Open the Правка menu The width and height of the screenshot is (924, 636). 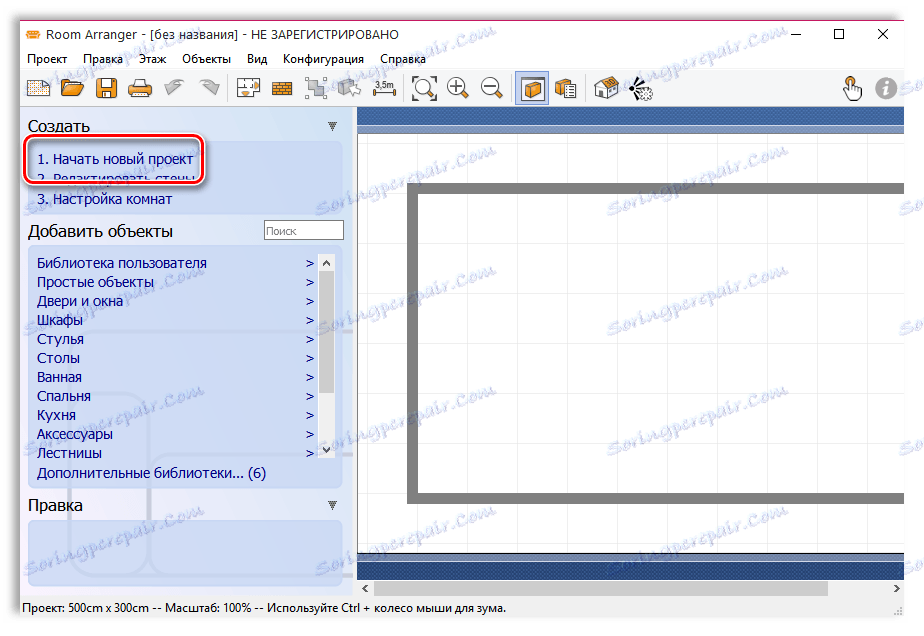[103, 59]
